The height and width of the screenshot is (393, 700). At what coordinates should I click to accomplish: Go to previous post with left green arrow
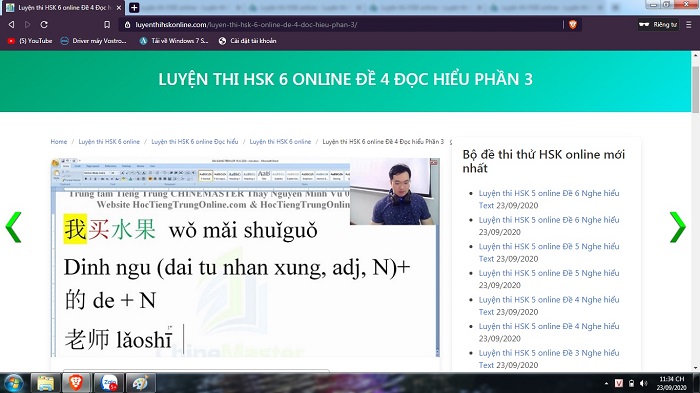coord(13,227)
